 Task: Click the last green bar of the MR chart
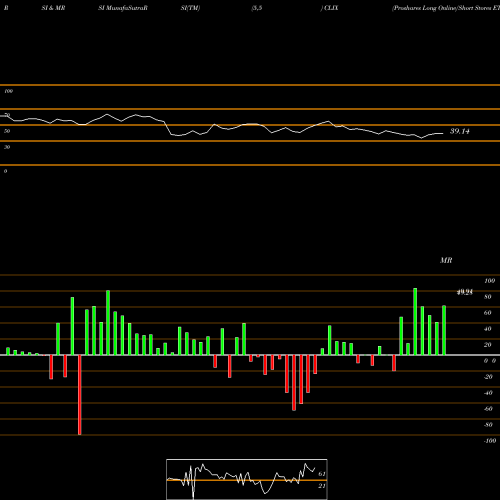(444, 330)
